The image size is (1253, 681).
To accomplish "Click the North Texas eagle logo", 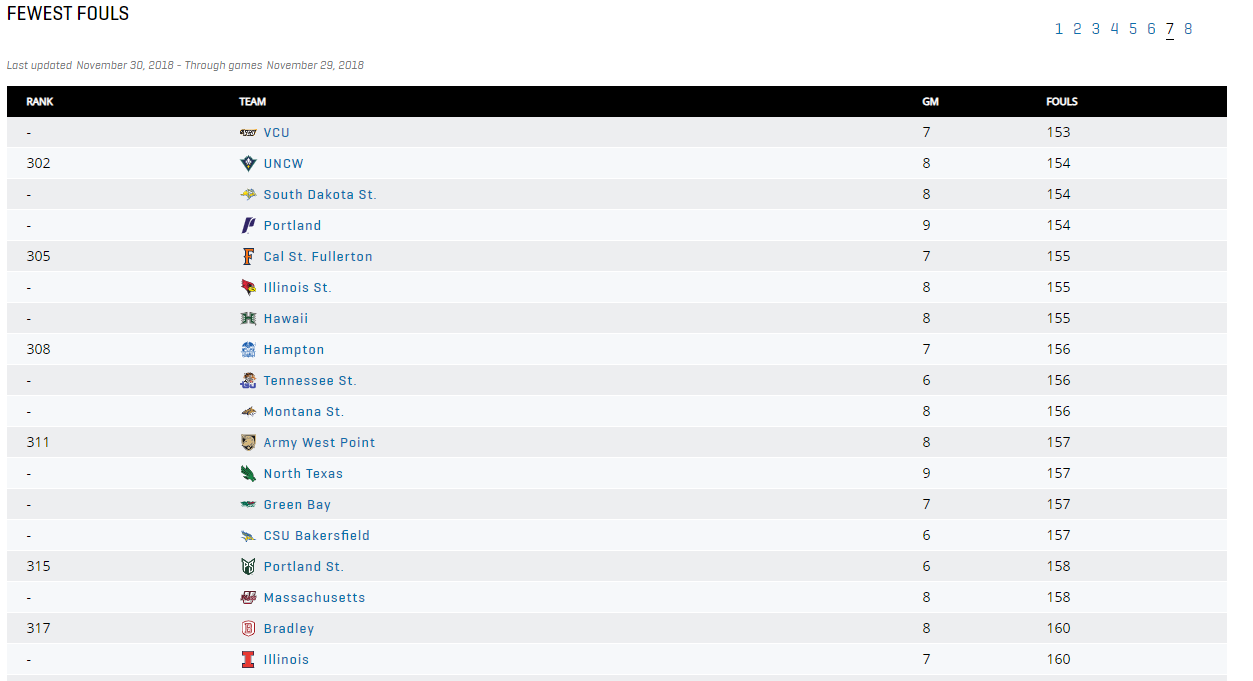I will (248, 473).
